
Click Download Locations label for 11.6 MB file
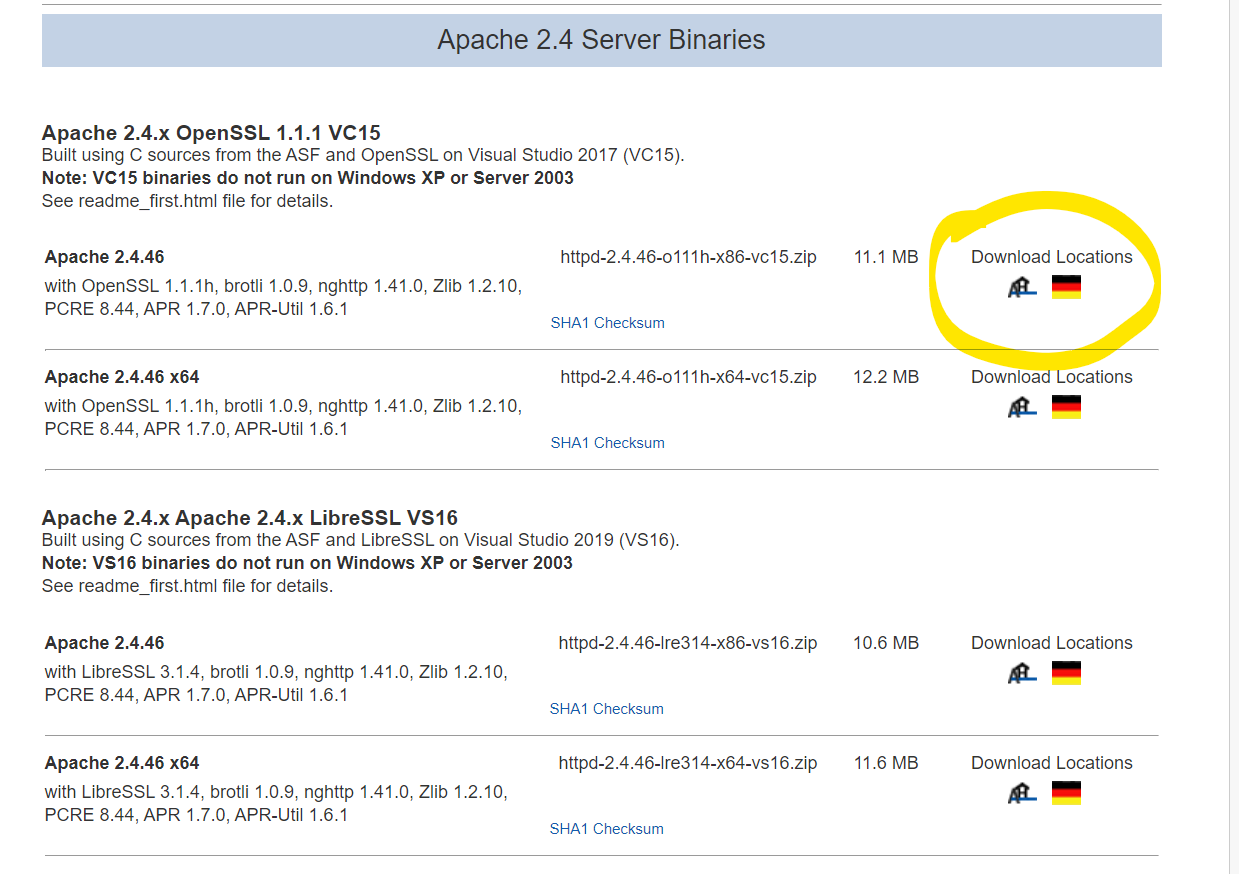pyautogui.click(x=1052, y=763)
